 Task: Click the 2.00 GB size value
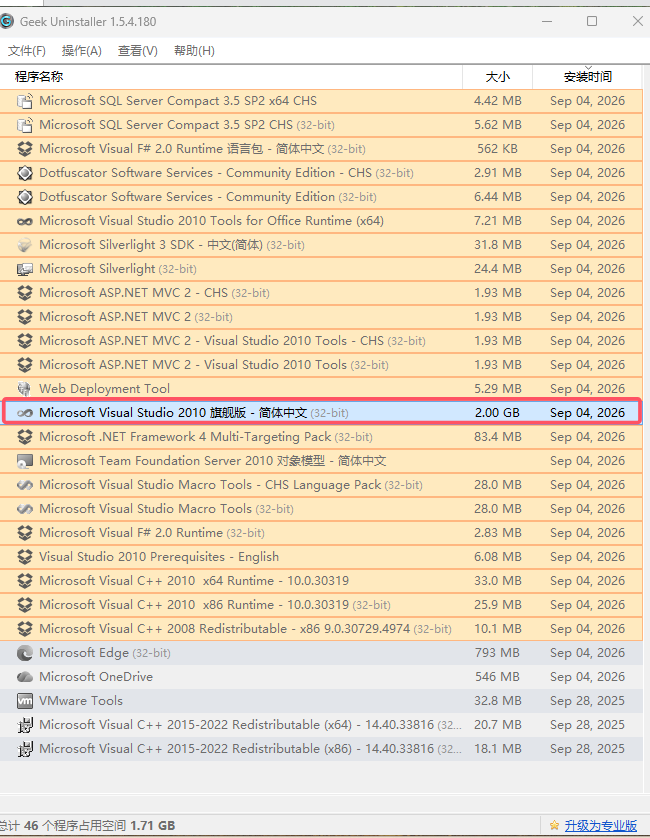tap(497, 413)
